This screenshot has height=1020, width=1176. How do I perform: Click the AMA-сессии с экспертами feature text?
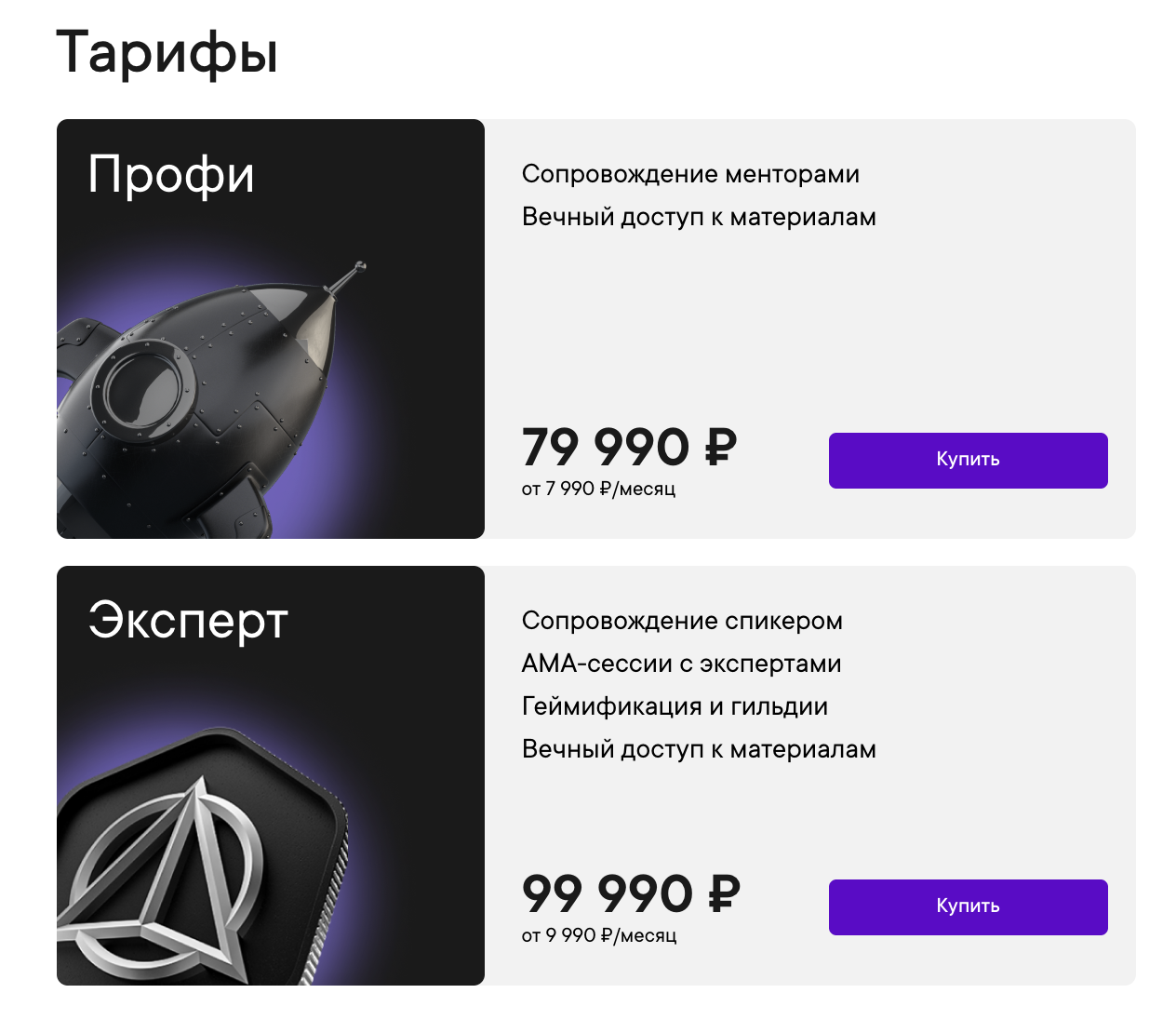[681, 664]
